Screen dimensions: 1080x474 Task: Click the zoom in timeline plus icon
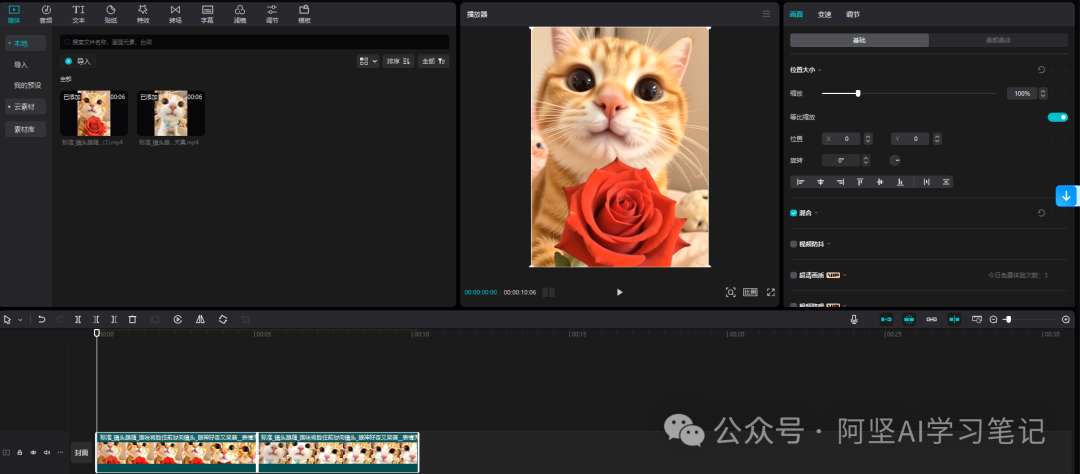point(1066,320)
